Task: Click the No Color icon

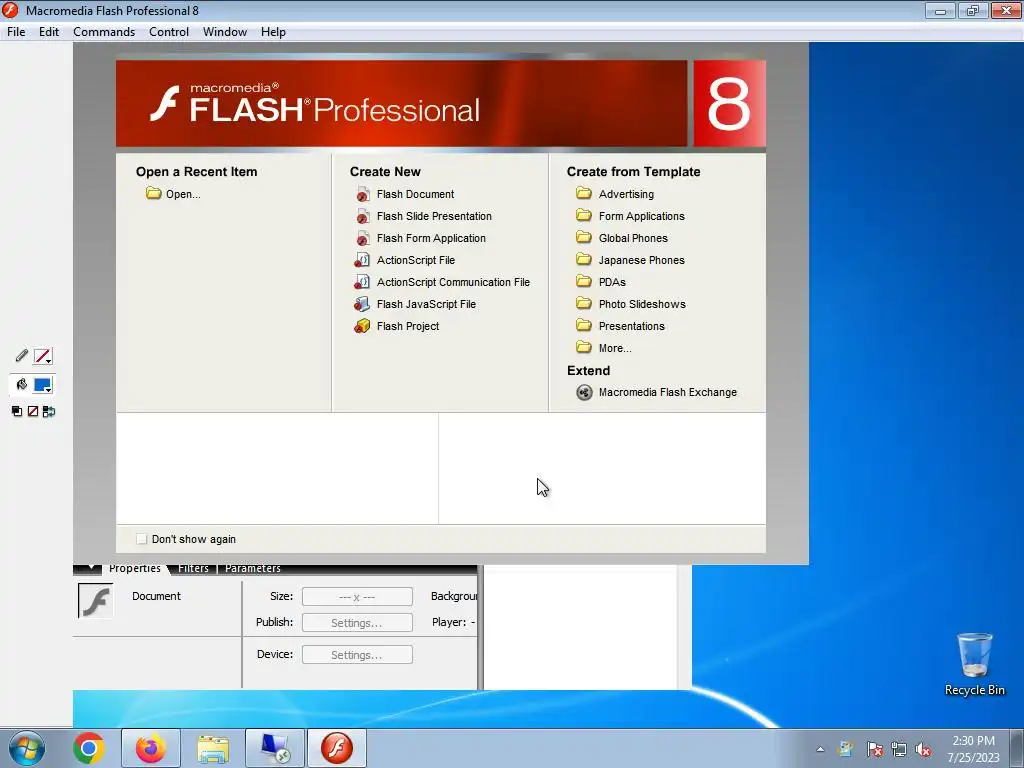Action: click(33, 411)
